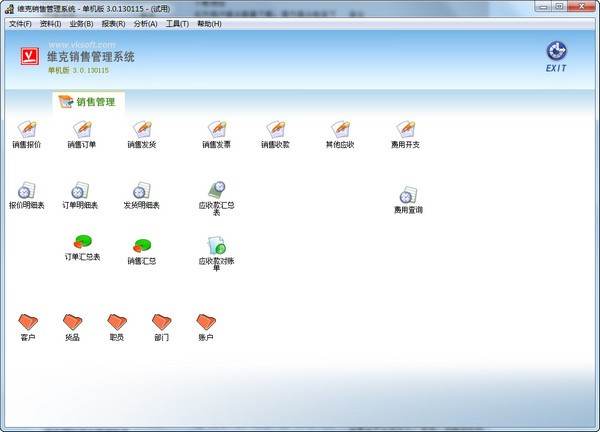Click the 销售发货 icon
This screenshot has height=432, width=600.
click(x=142, y=130)
